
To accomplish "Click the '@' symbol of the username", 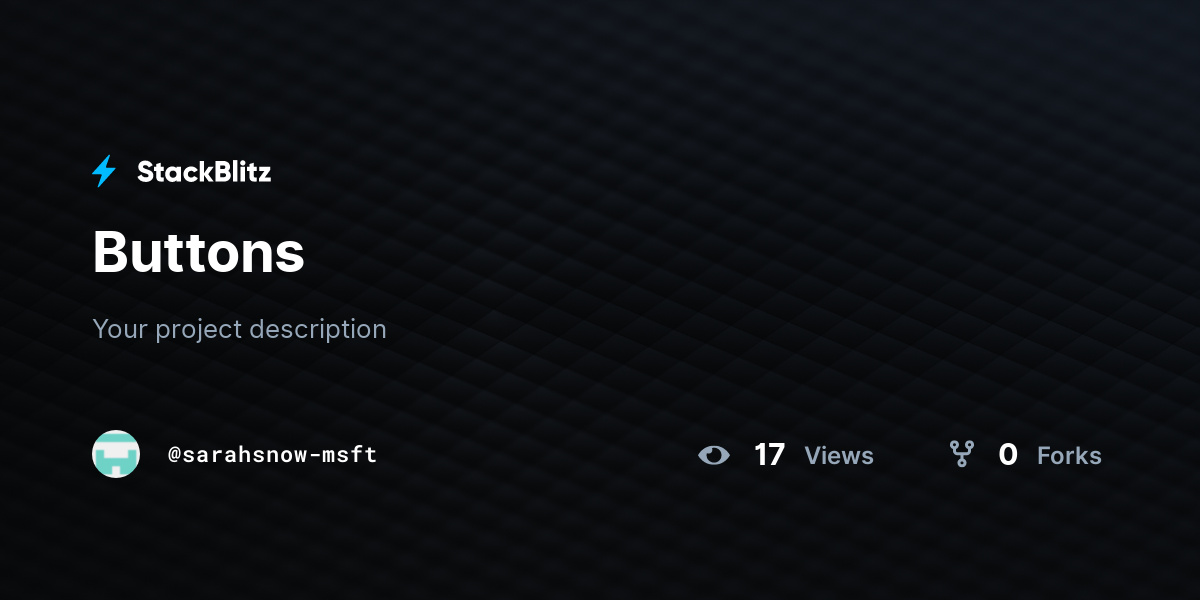I will coord(173,455).
